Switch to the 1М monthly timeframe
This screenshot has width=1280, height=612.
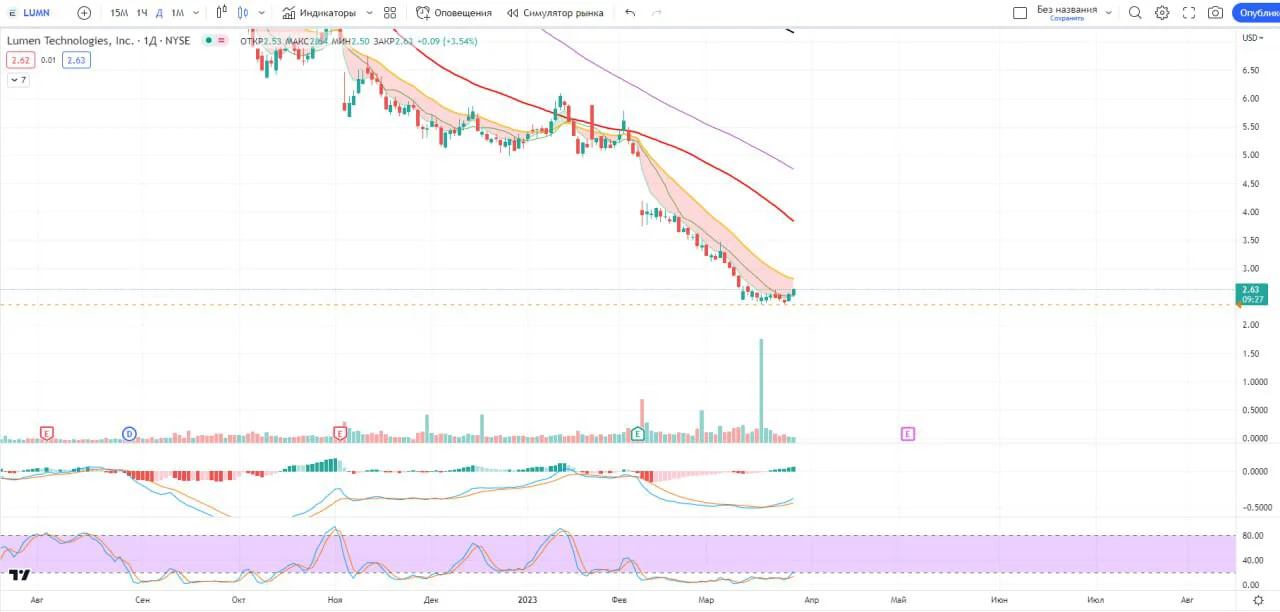[x=177, y=13]
